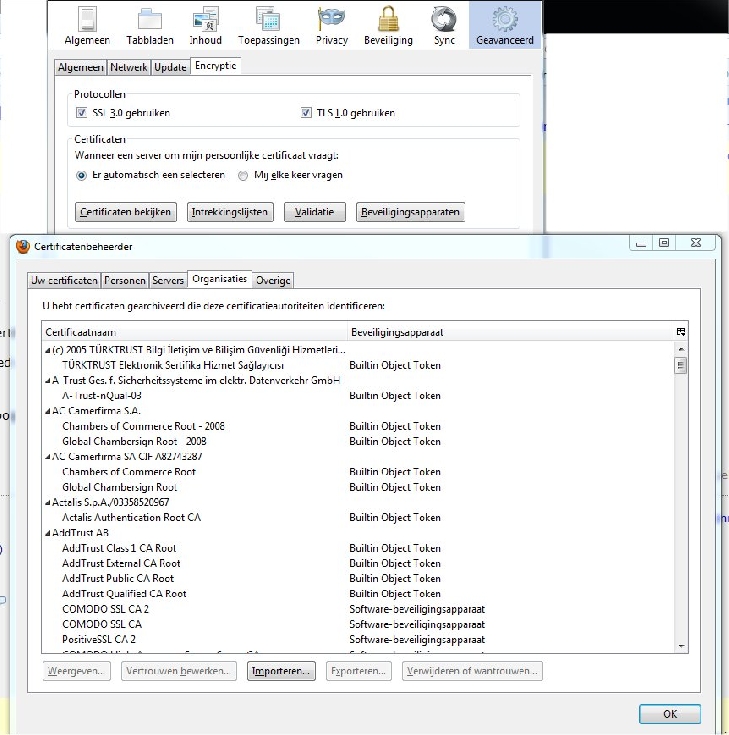Screen dimensions: 729x735
Task: Switch to Servers tab
Action: 168,280
